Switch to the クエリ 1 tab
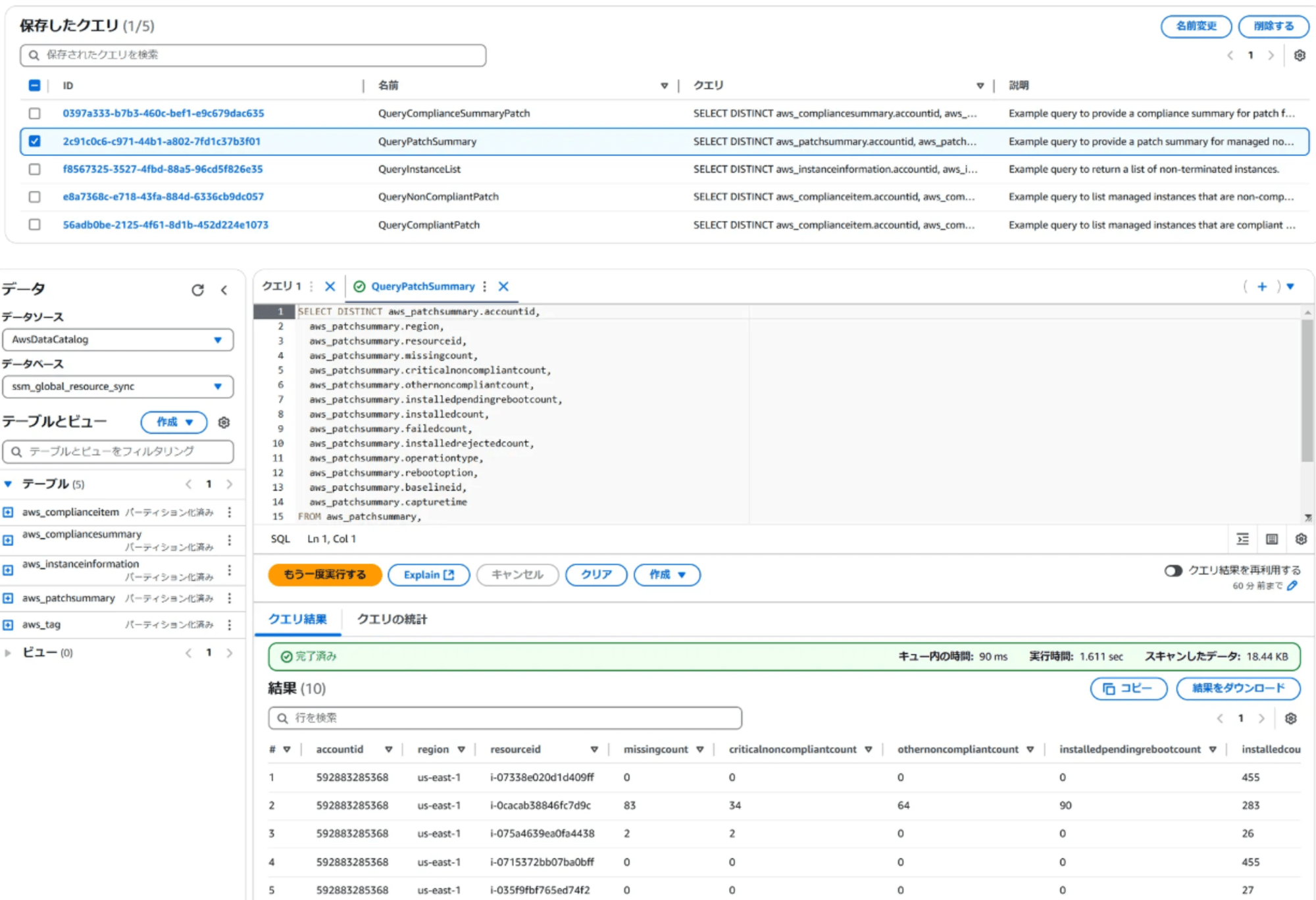This screenshot has width=1316, height=900. click(x=282, y=286)
